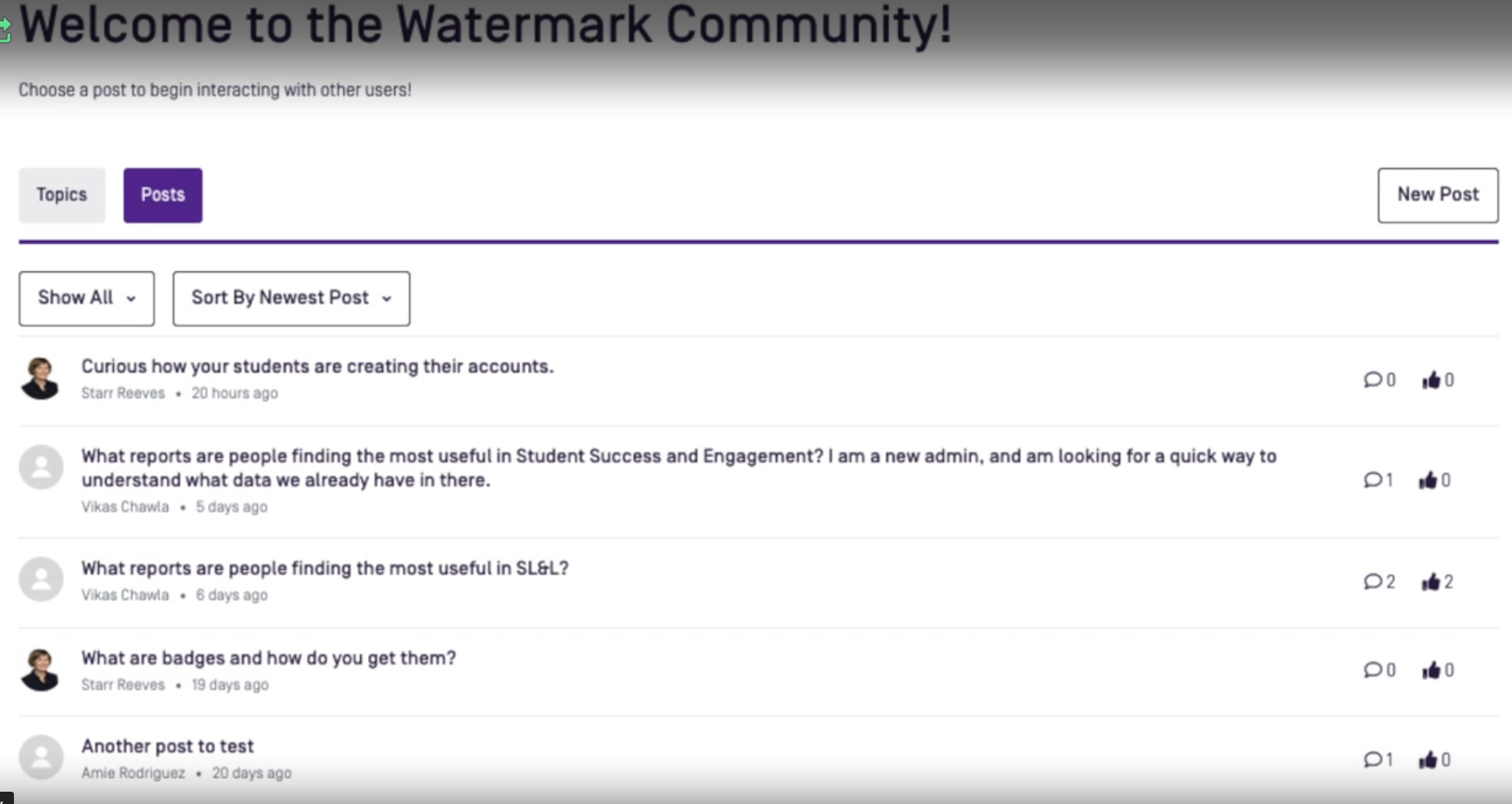Open post about useful reports in SL&L
The image size is (1512, 804).
(x=324, y=567)
